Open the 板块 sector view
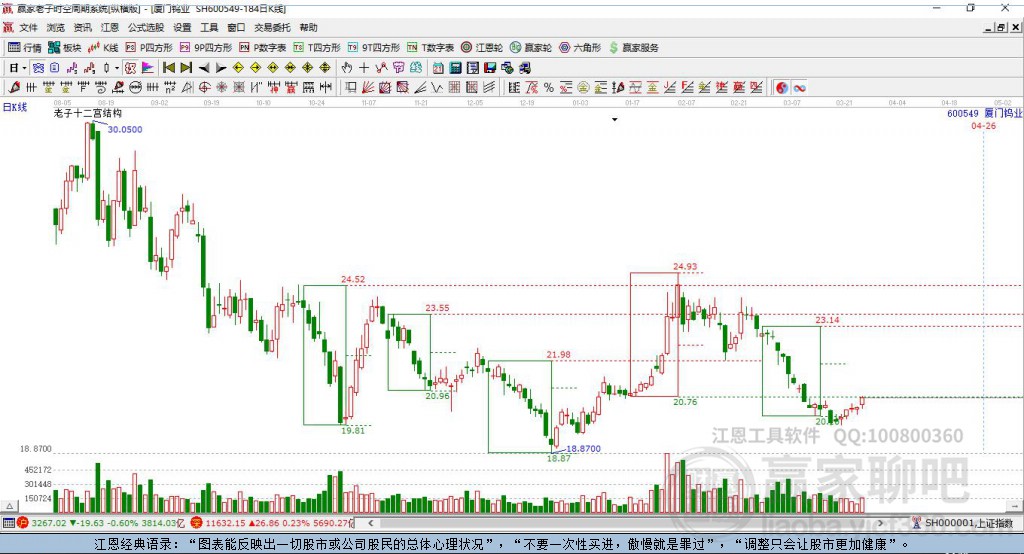 64,48
